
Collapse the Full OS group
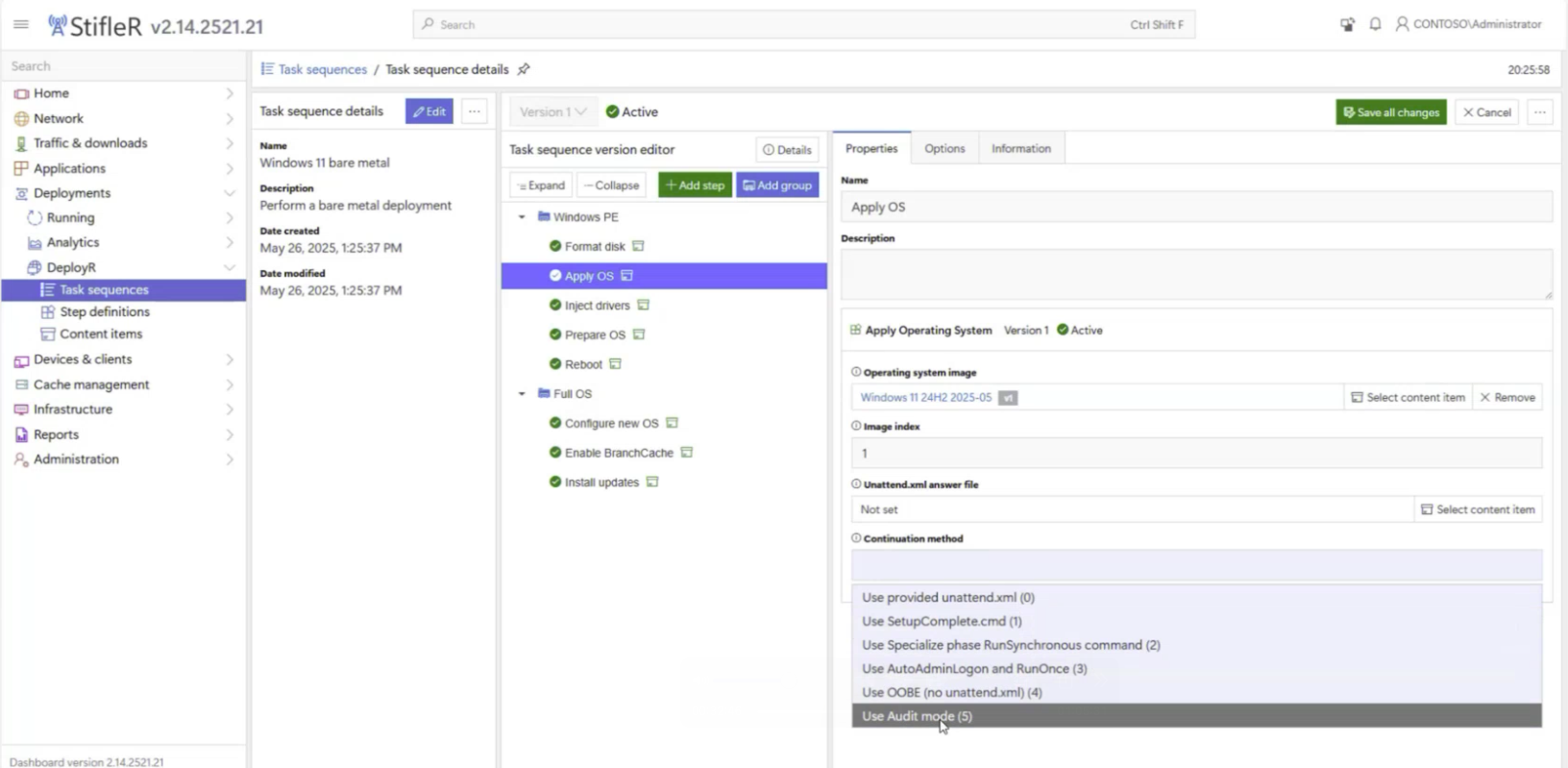click(523, 394)
